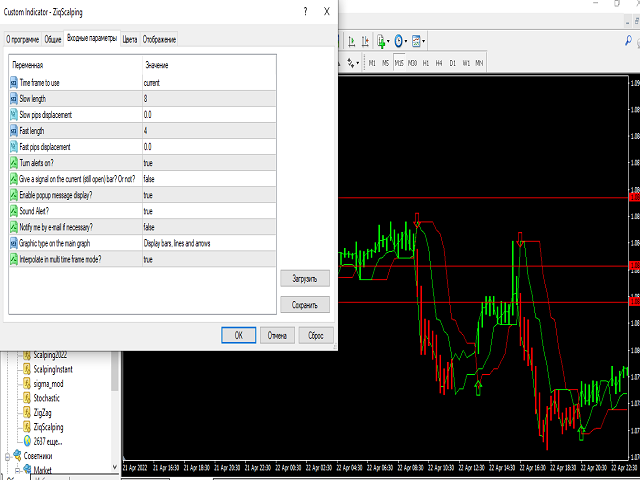Viewport: 640px width, 480px height.
Task: Click the drawing arrows tool icon
Action: [x=351, y=63]
